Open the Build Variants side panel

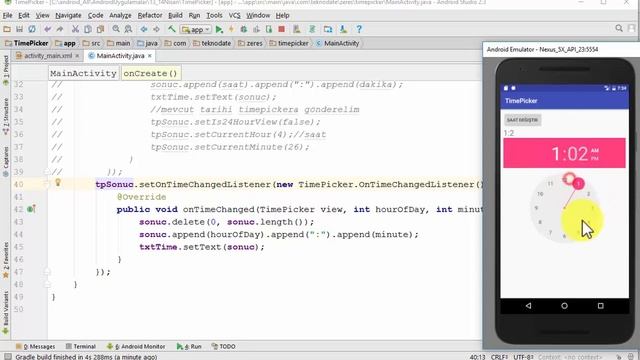click(x=6, y=313)
